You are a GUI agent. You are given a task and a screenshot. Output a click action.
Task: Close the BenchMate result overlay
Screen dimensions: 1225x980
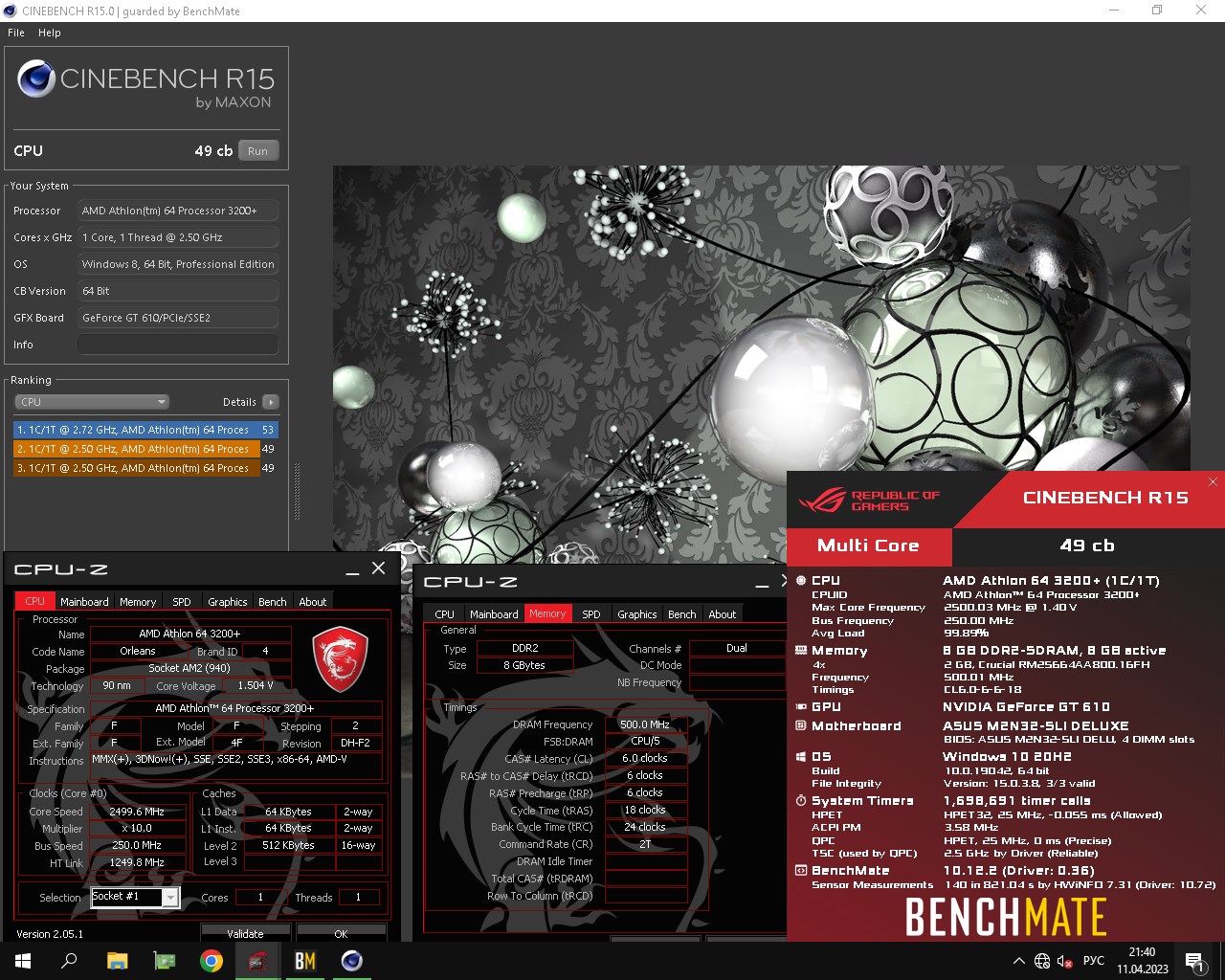coord(1213,481)
